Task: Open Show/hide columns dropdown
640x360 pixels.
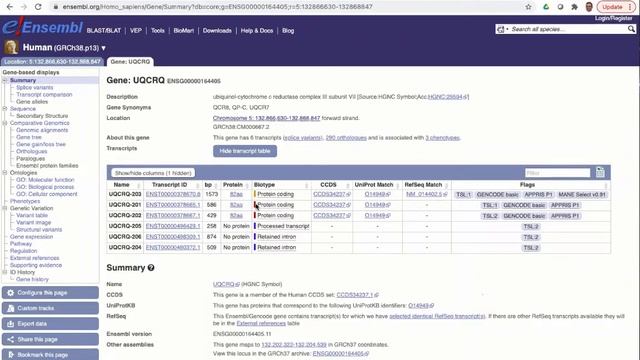Action: [153, 173]
